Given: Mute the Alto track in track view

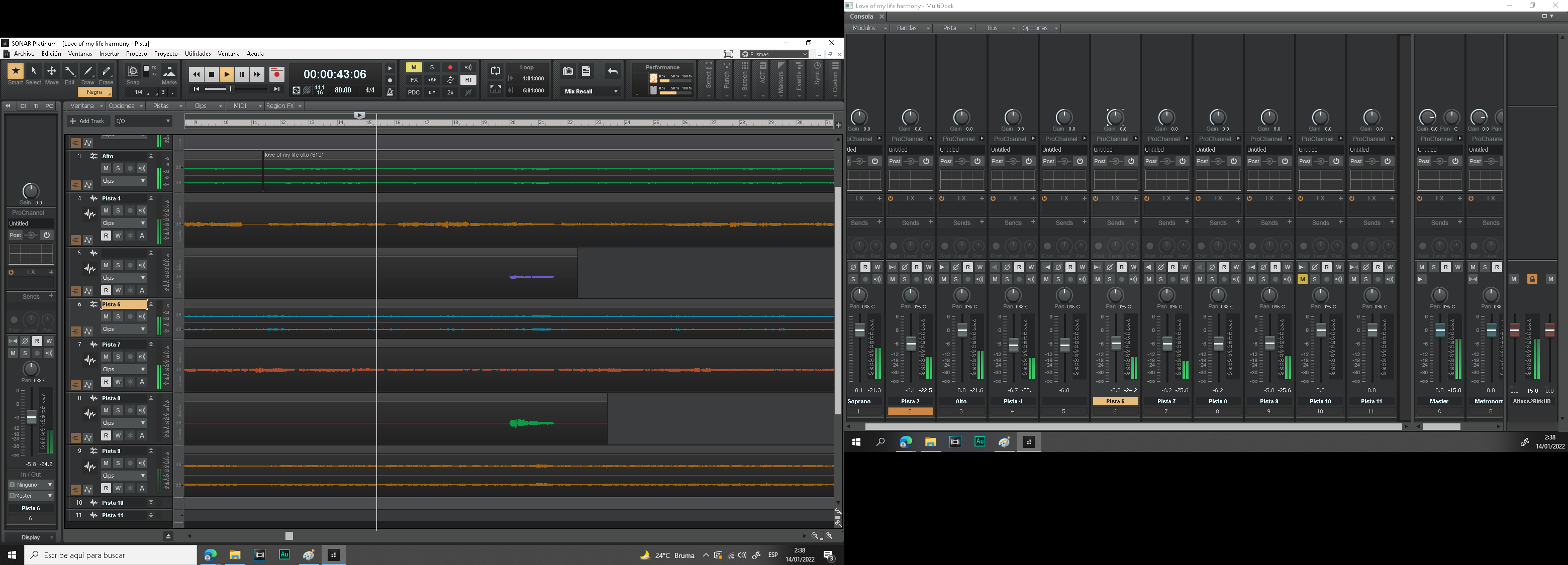Looking at the screenshot, I should pyautogui.click(x=106, y=168).
